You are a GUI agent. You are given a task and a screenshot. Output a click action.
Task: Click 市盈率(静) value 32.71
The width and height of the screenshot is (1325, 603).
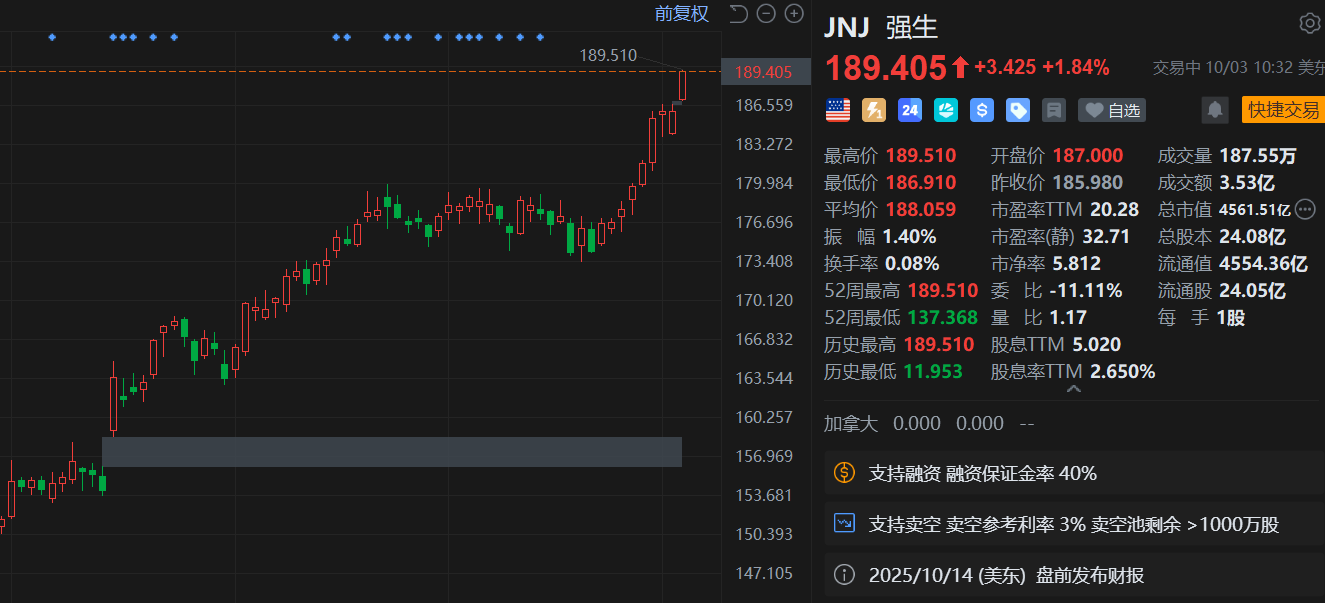coord(1106,237)
